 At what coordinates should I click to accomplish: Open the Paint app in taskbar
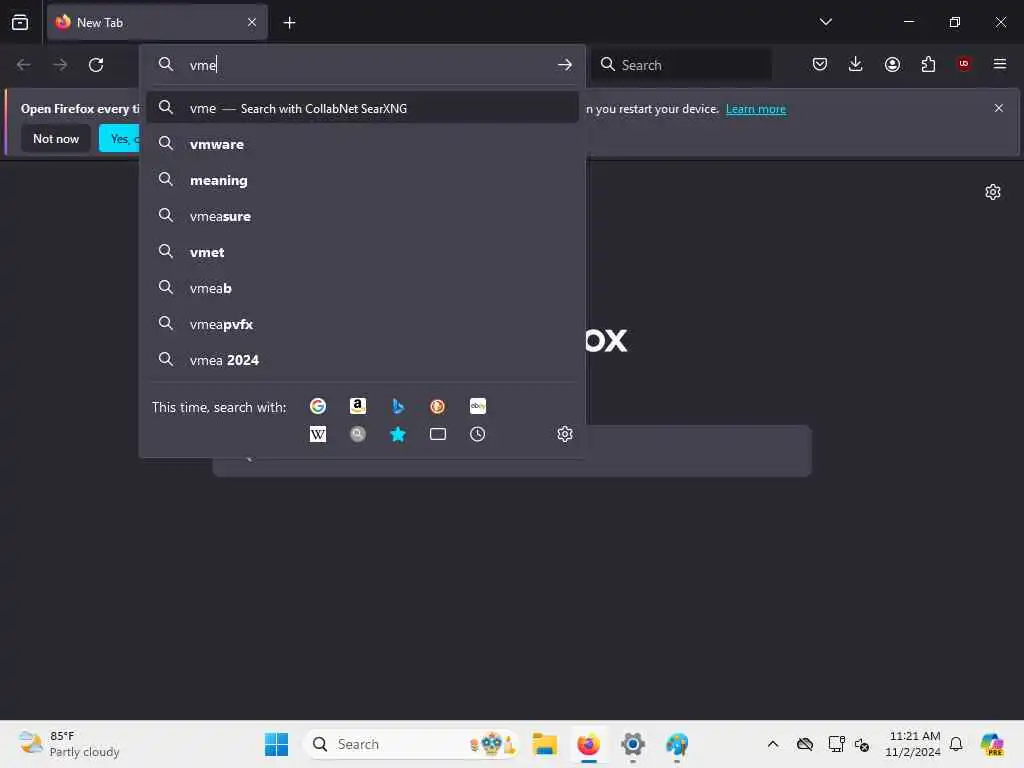pyautogui.click(x=677, y=744)
